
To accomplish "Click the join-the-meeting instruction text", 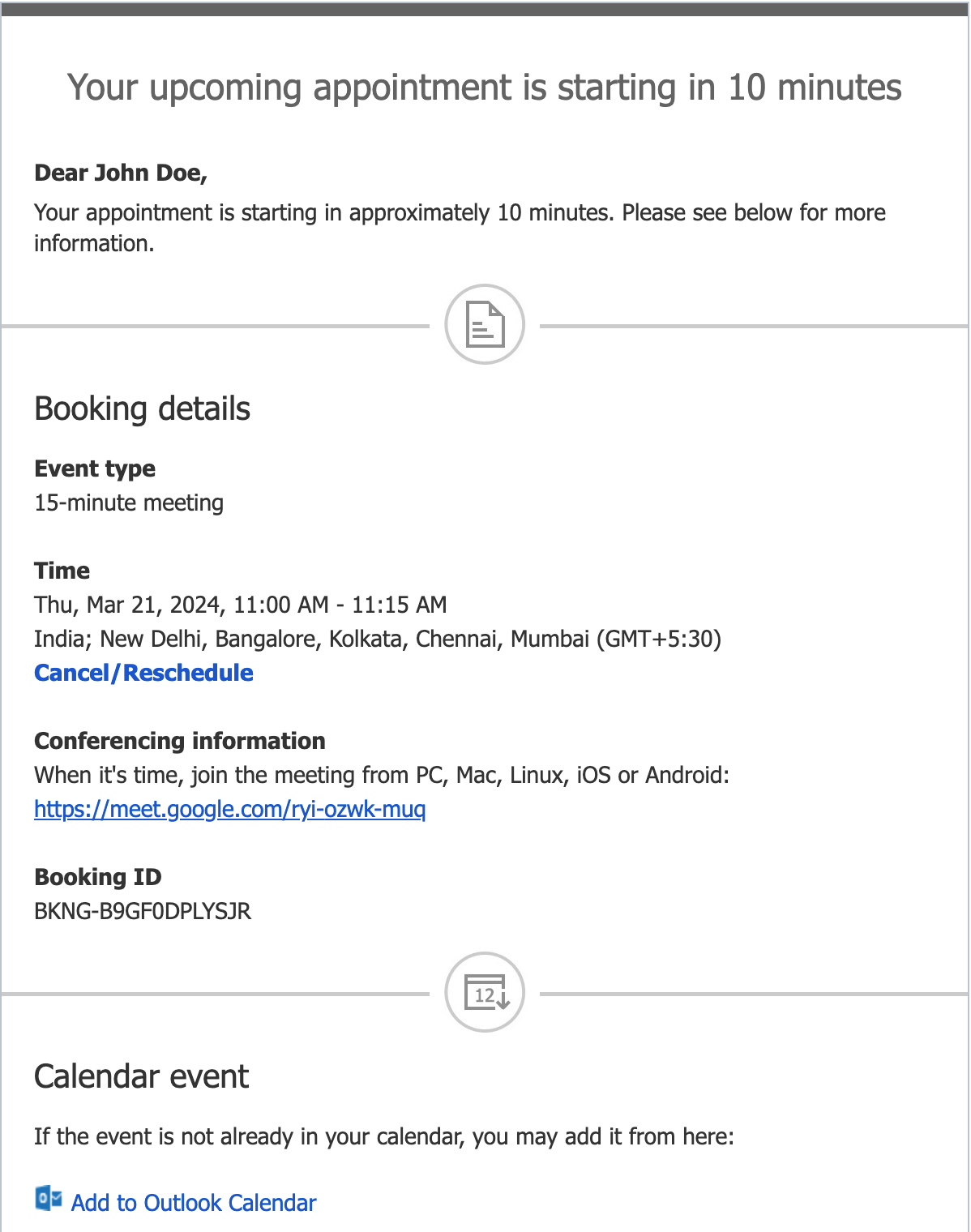I will click(x=382, y=775).
